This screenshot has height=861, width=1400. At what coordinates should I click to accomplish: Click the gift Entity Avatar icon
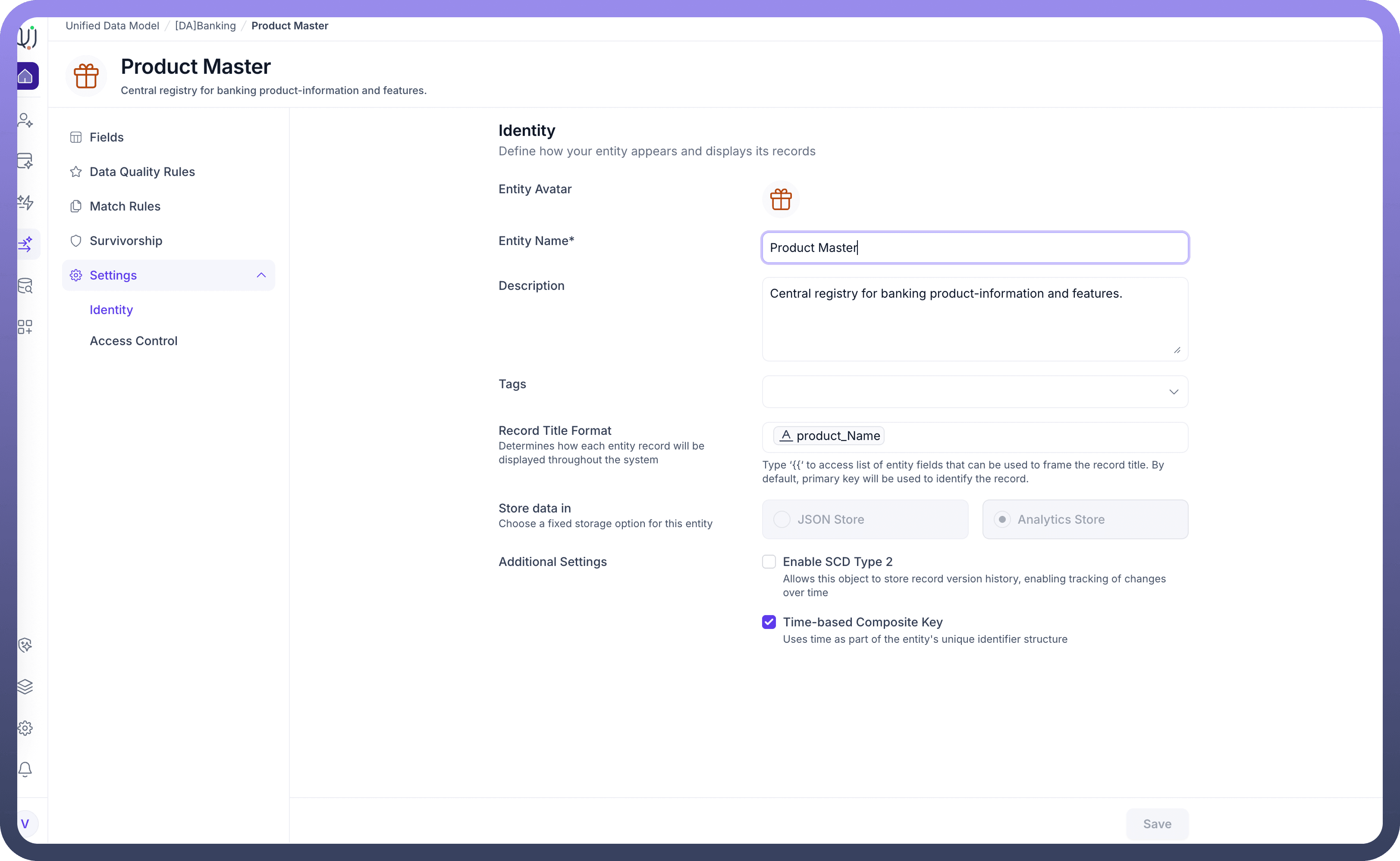click(781, 199)
